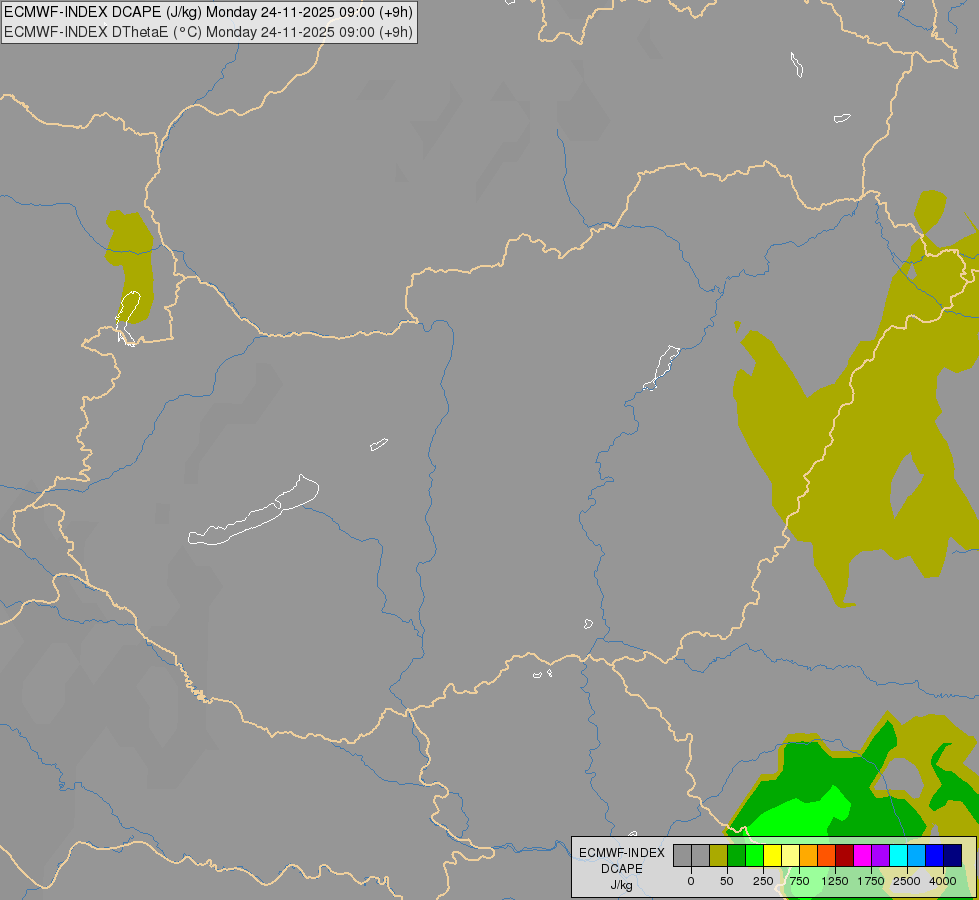The height and width of the screenshot is (900, 979).
Task: Click the medium blue legend swatch
Action: pos(935,855)
